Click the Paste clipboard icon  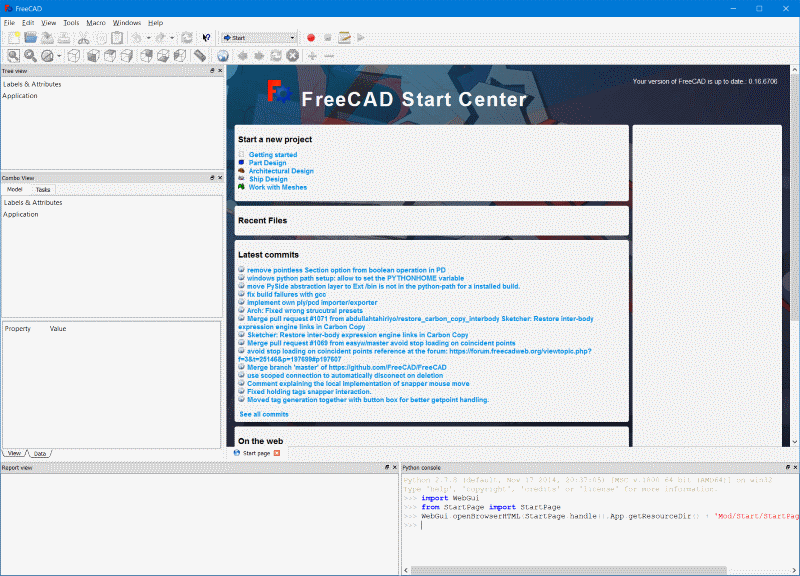pos(117,38)
